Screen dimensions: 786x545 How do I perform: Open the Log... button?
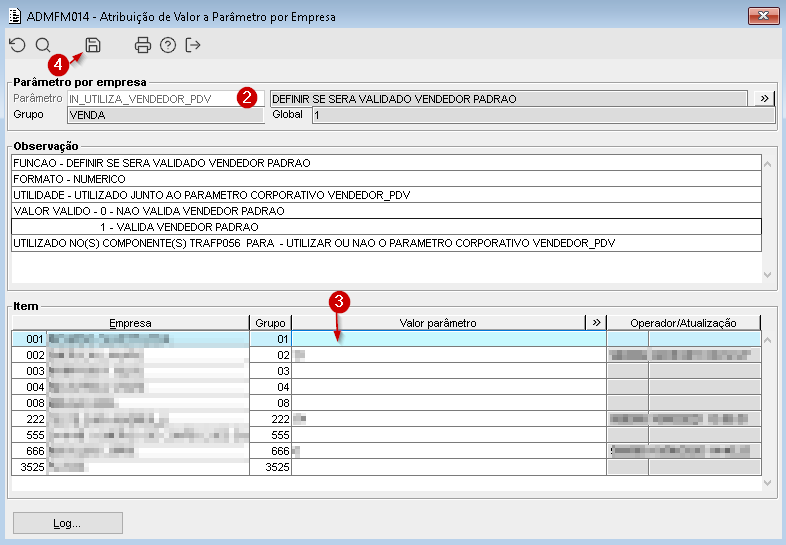point(68,523)
